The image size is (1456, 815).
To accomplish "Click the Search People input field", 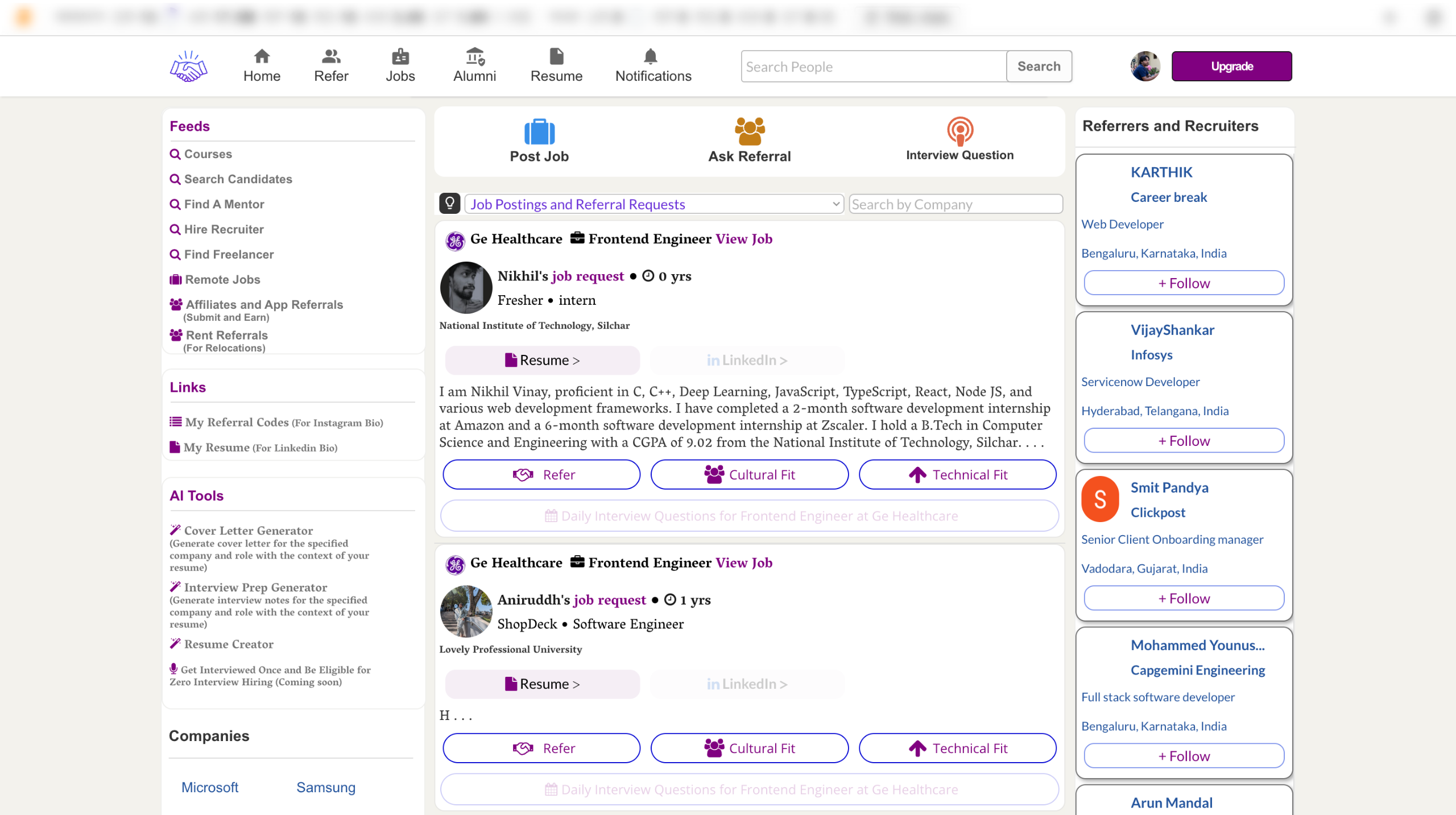I will click(x=873, y=67).
